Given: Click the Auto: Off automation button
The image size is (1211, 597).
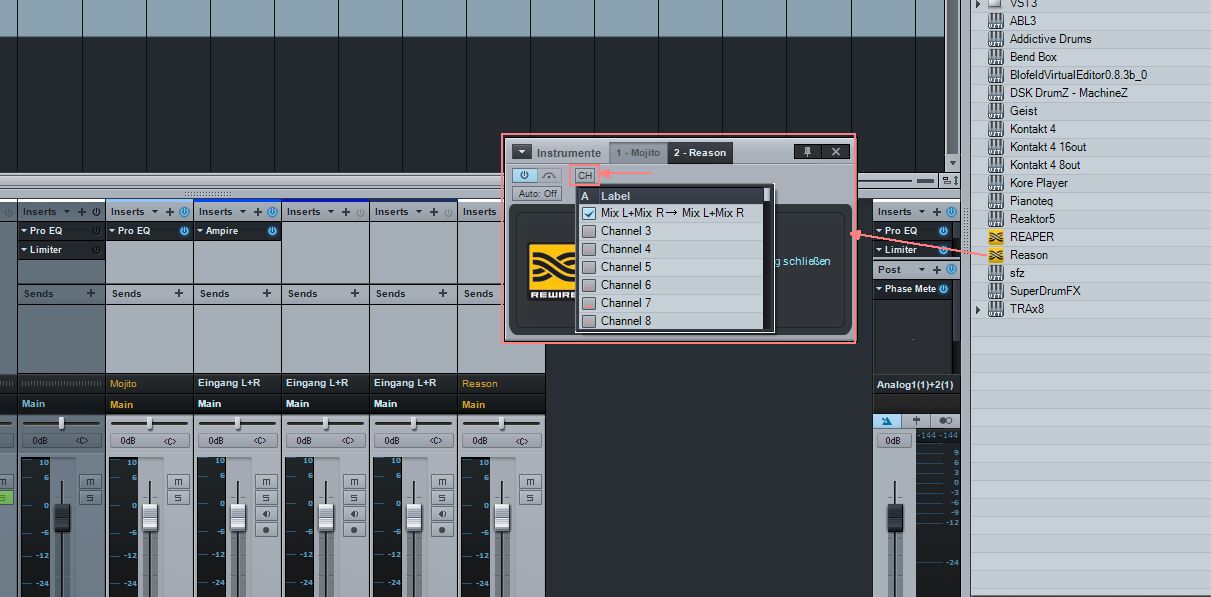Looking at the screenshot, I should pyautogui.click(x=538, y=193).
